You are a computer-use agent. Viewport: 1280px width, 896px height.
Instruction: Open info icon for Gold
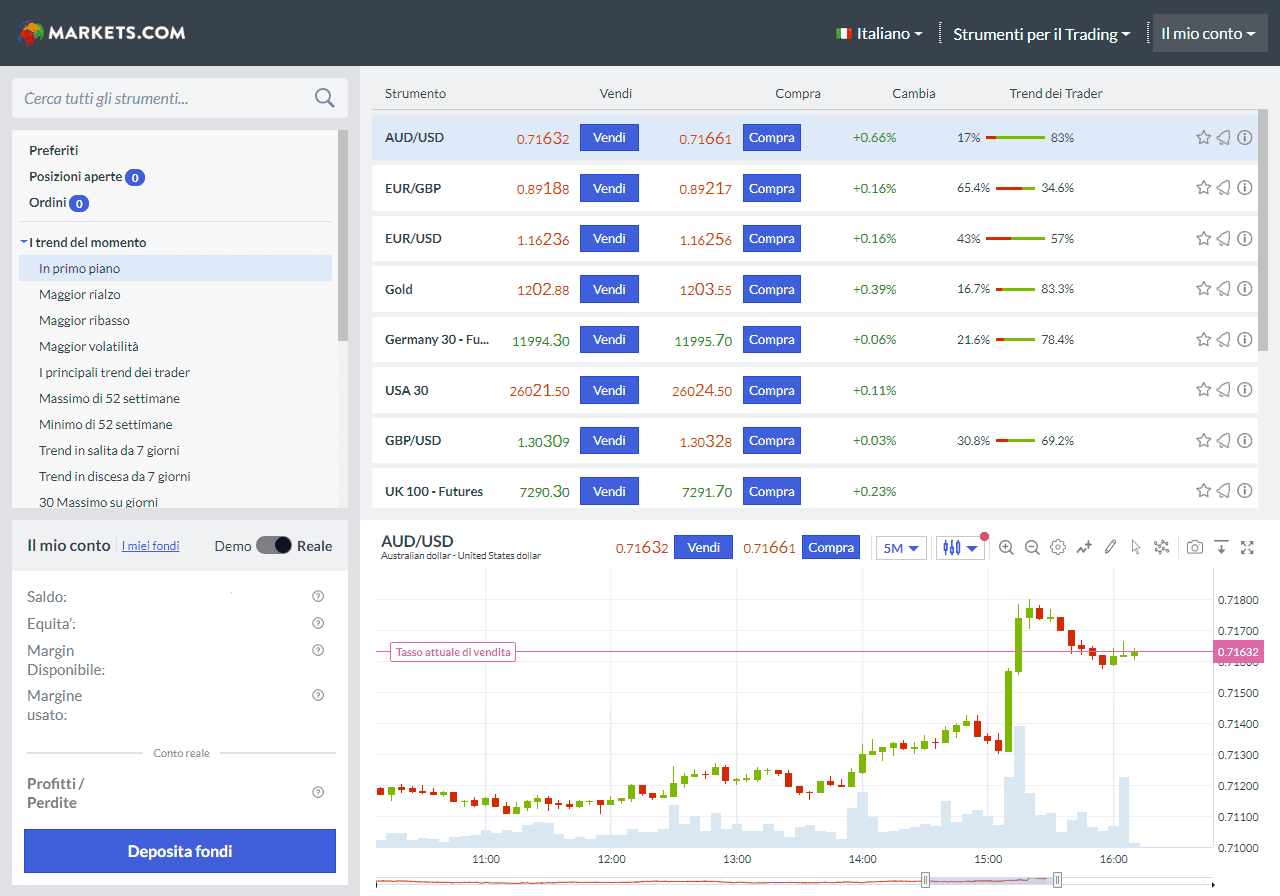click(1244, 289)
